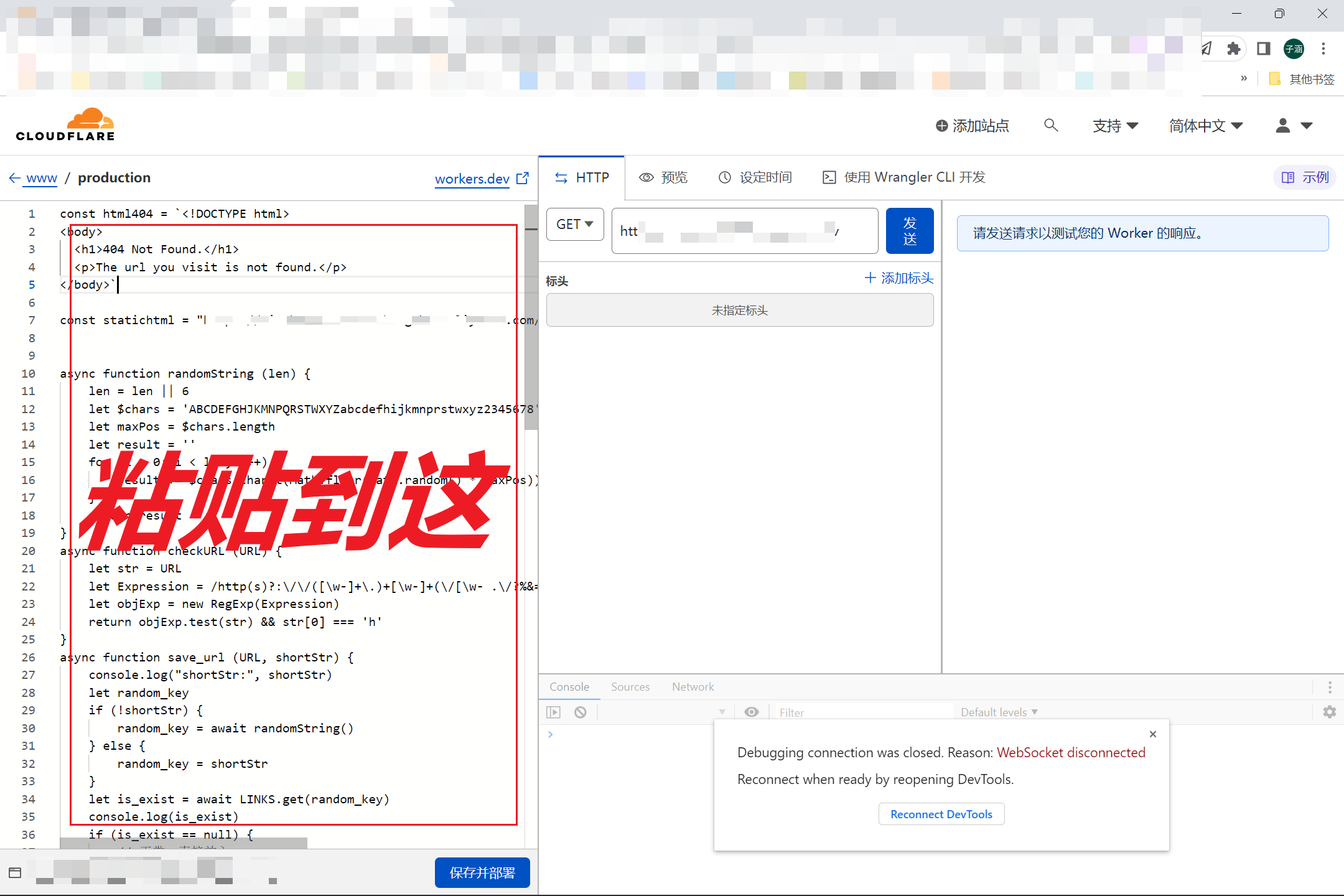Click the browser extensions puzzle icon
This screenshot has height=896, width=1344.
pyautogui.click(x=1233, y=49)
